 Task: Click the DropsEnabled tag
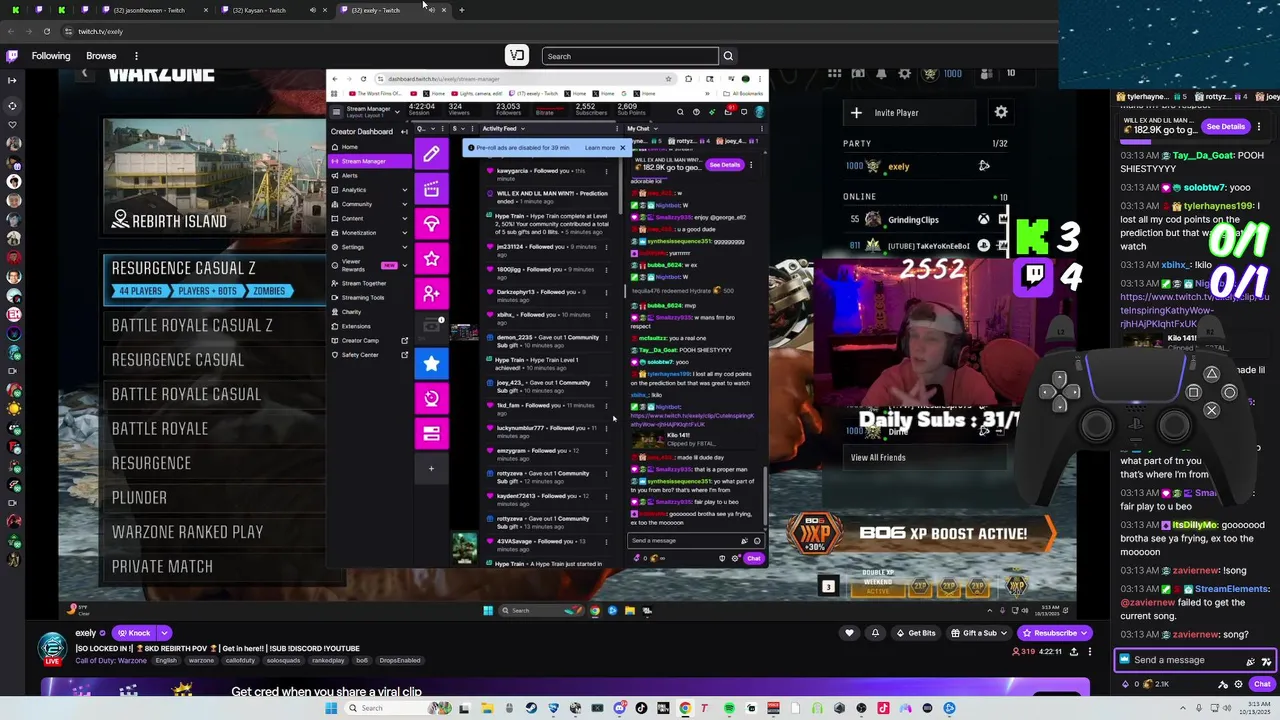point(400,661)
